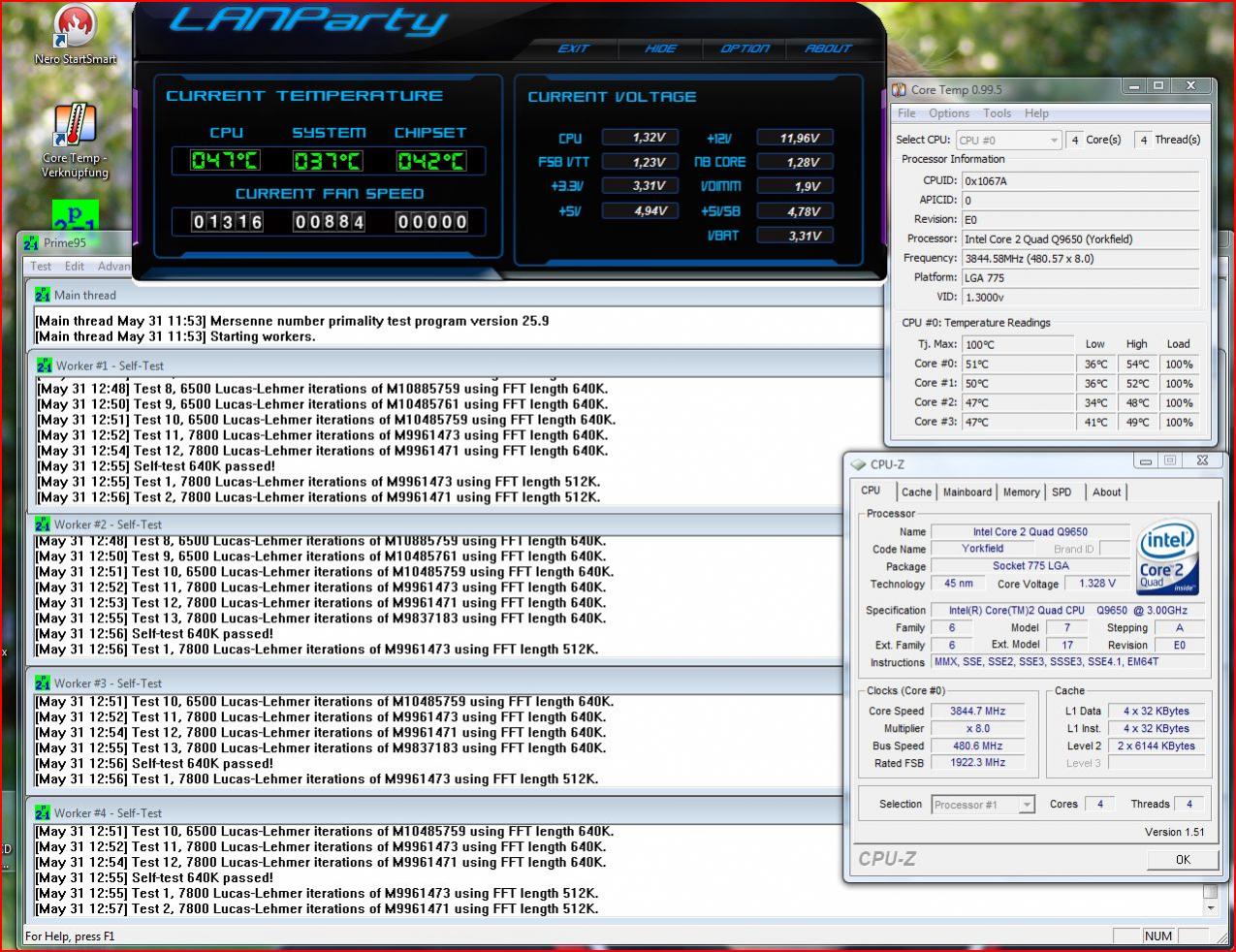Switch to the Memory tab in CPU-Z
Screen dimensions: 1236x952
point(1021,492)
